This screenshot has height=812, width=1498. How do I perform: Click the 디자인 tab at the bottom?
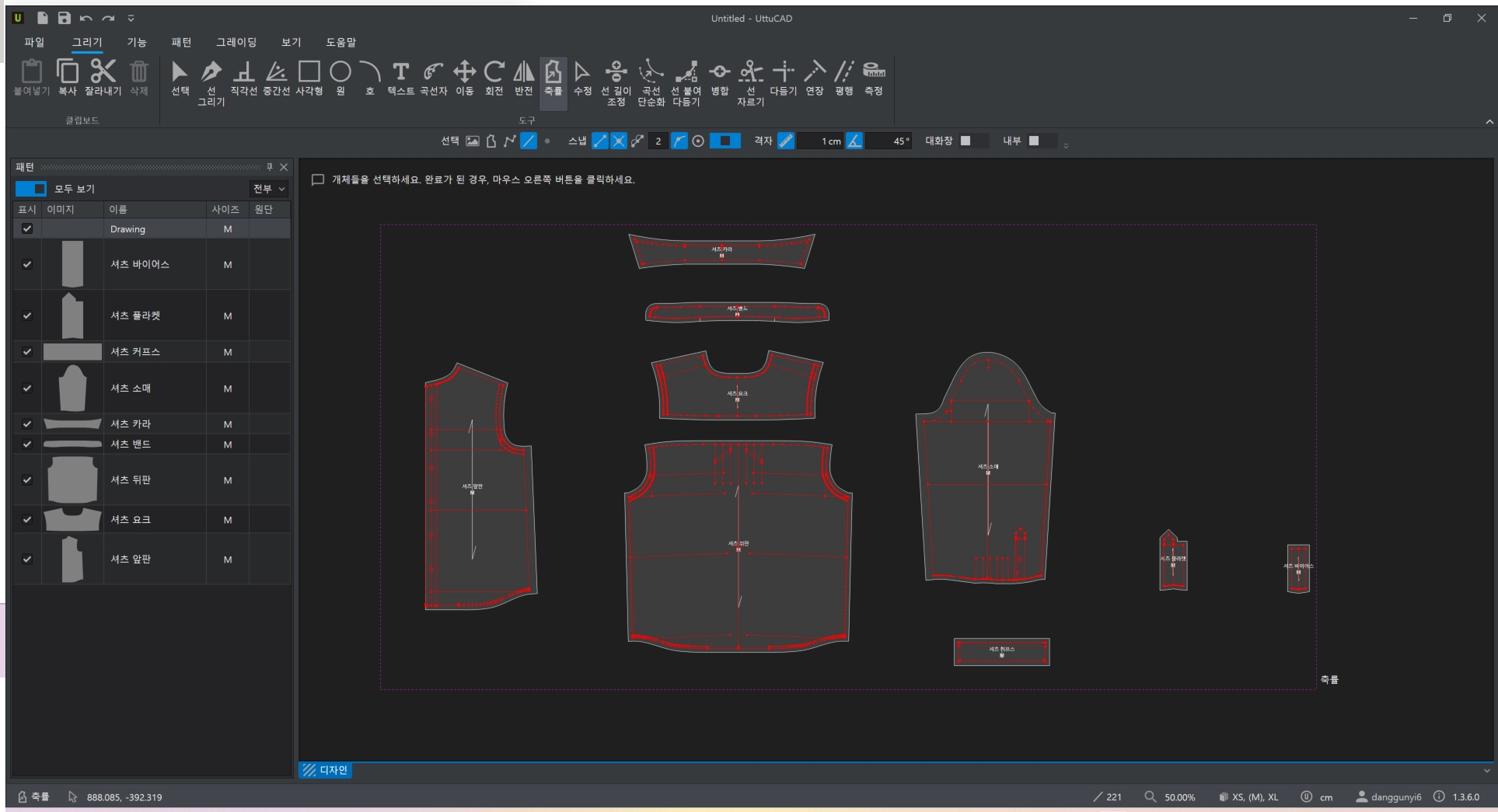click(x=326, y=770)
